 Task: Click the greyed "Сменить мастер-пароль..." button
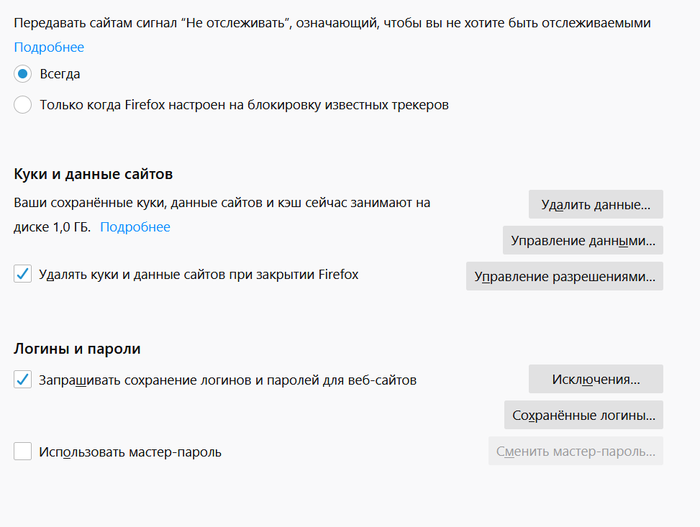tap(575, 451)
